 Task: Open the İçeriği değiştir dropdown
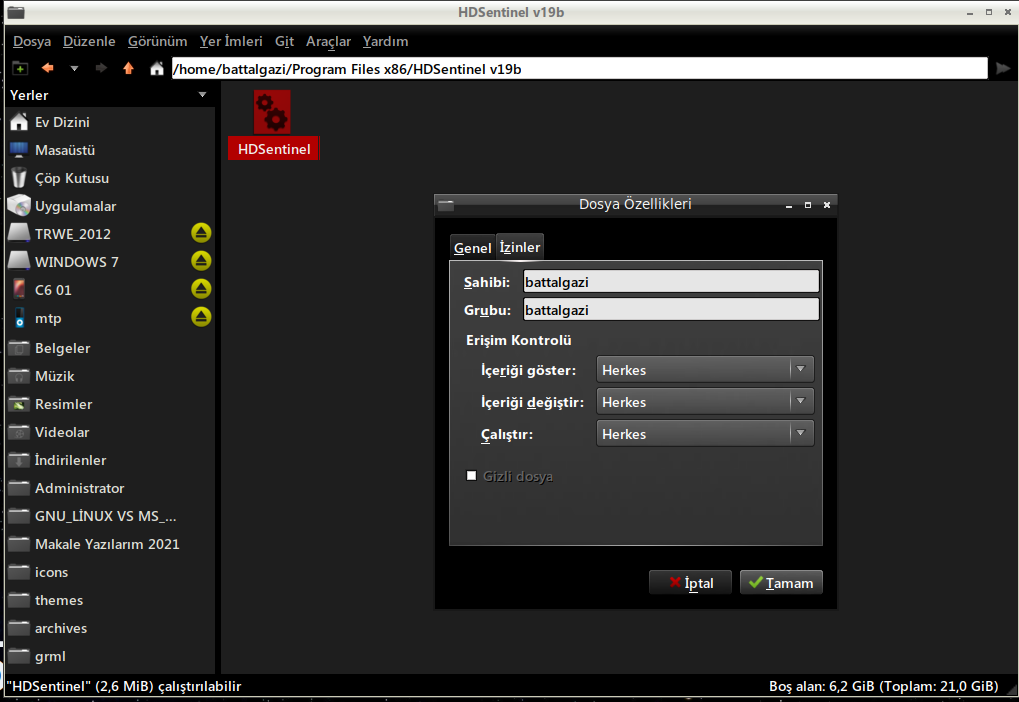705,401
